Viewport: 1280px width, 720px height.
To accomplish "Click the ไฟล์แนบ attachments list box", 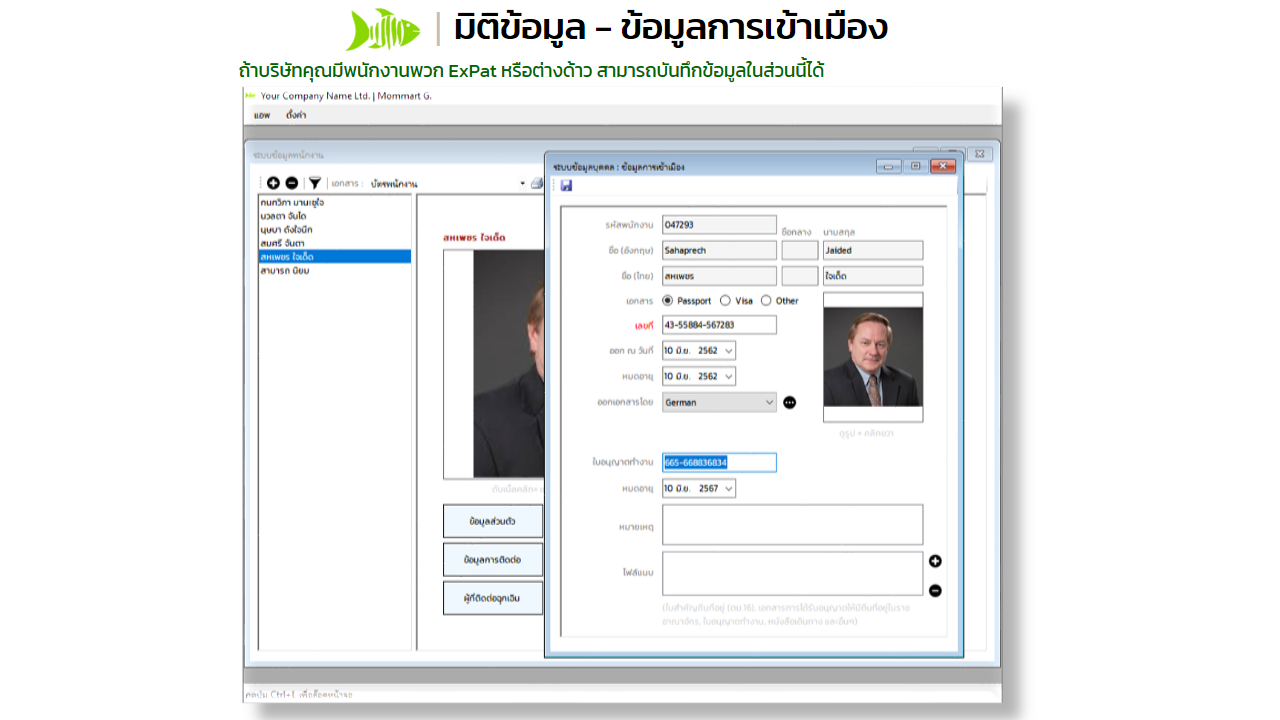I will [792, 574].
